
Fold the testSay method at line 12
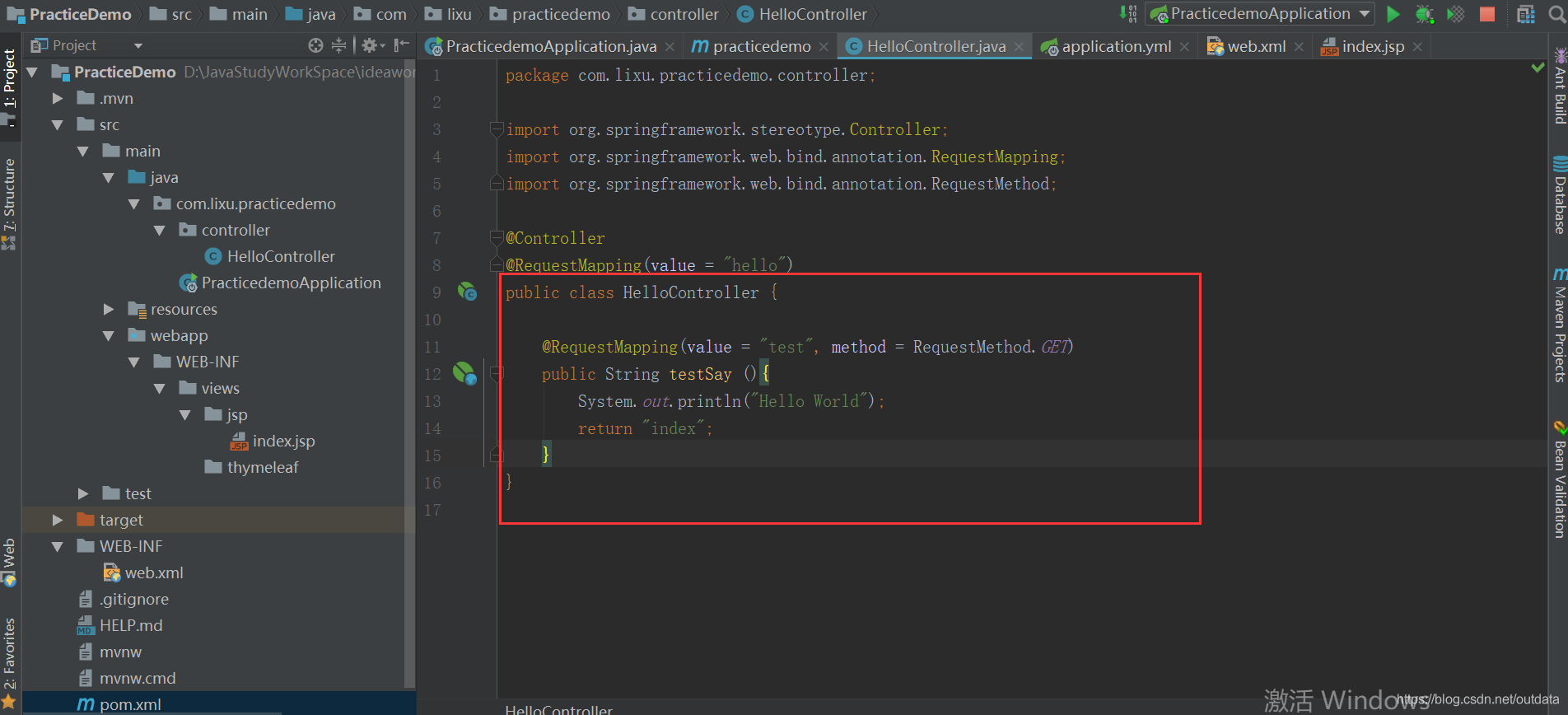coord(497,374)
